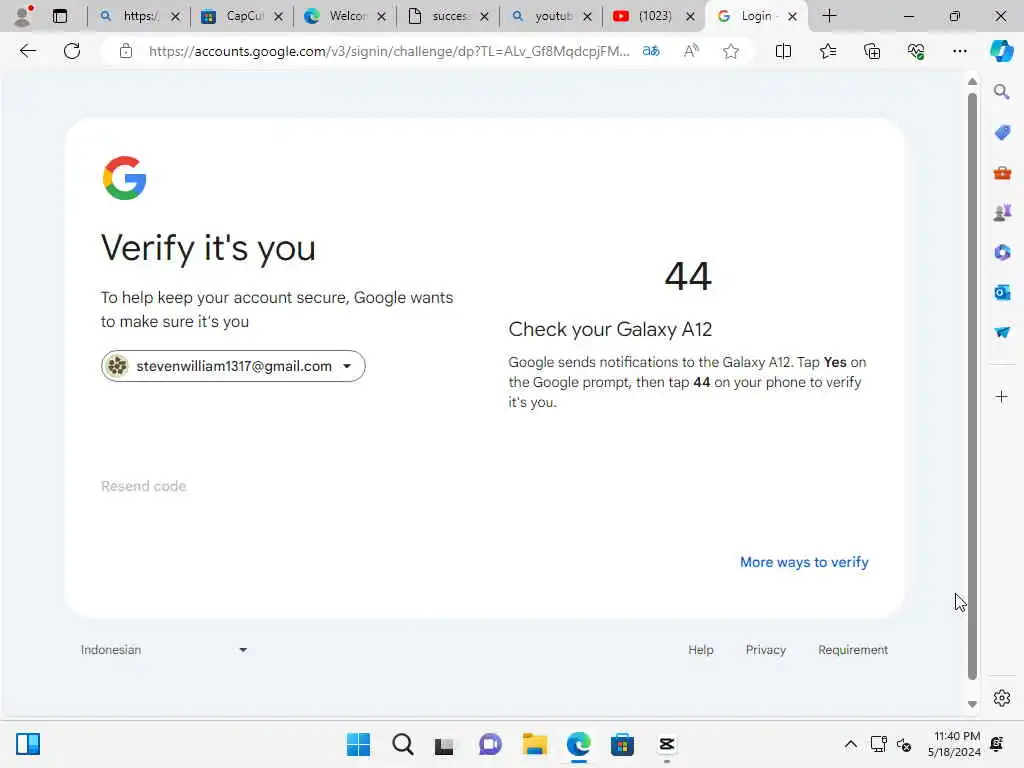Open the translate page icon in address bar

[651, 51]
